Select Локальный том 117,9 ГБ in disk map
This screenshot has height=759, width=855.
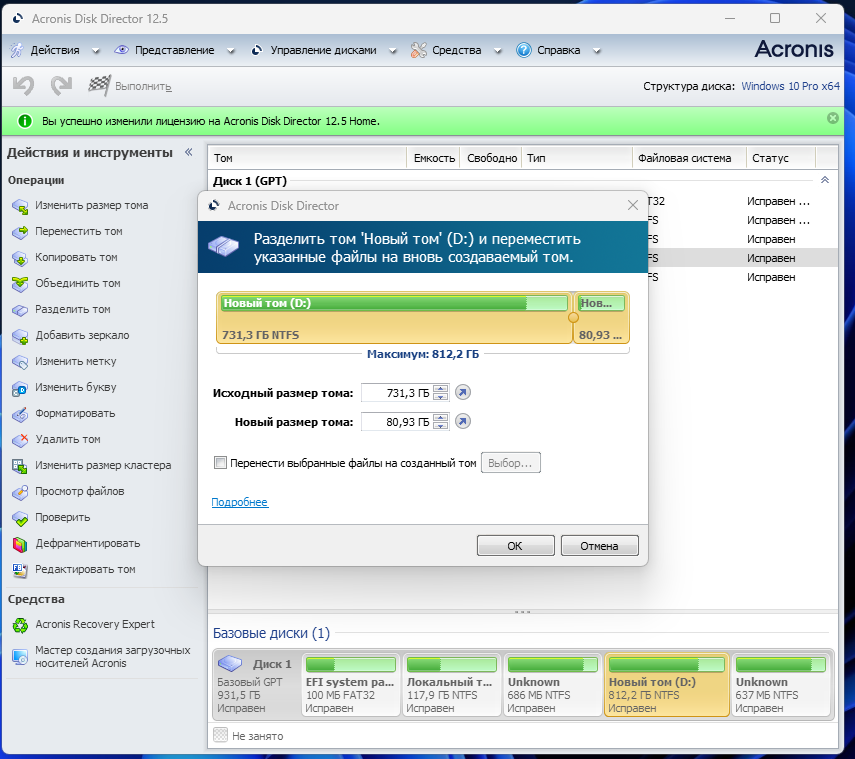tap(451, 685)
